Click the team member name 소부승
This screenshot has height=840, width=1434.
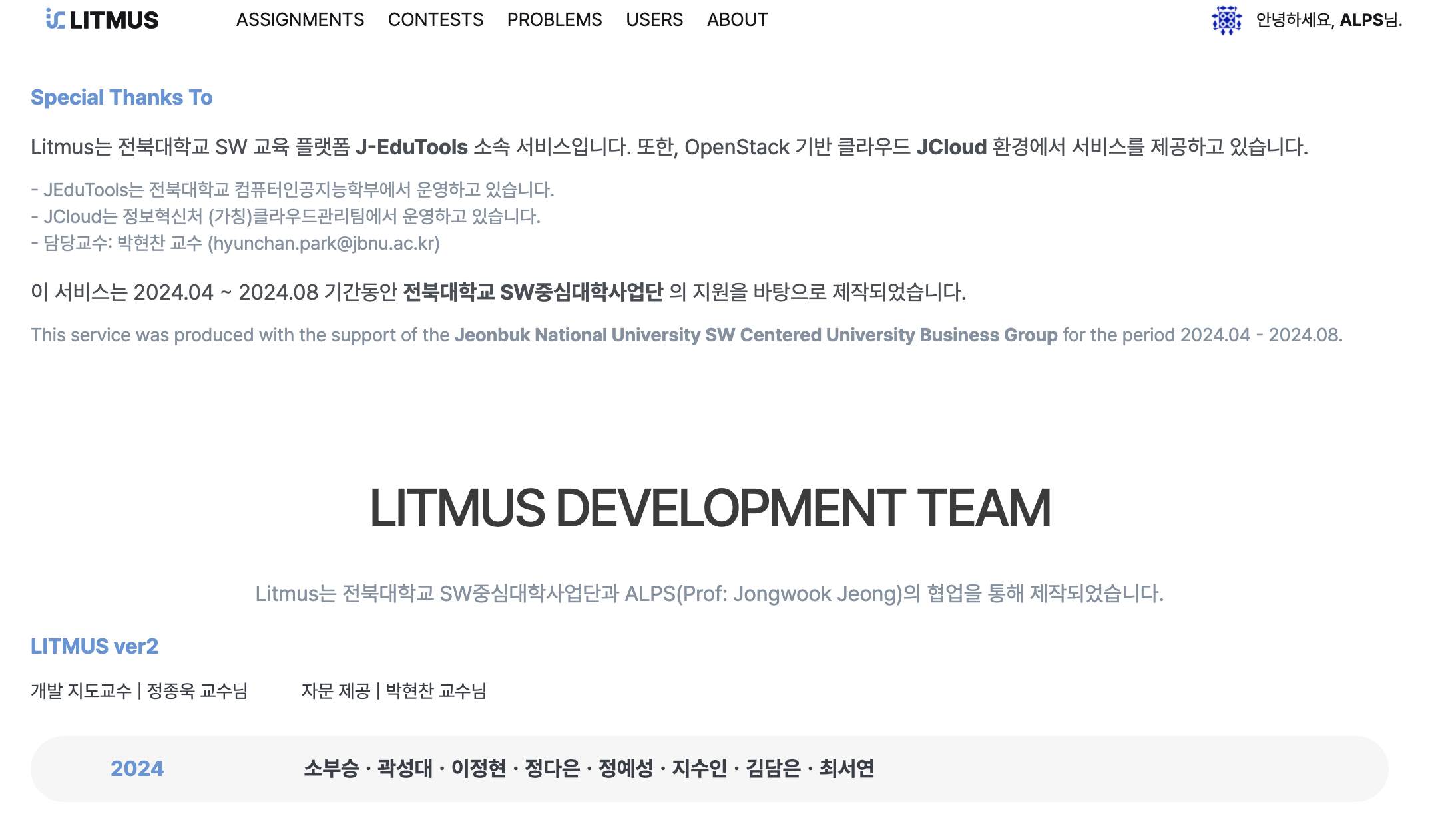click(331, 769)
